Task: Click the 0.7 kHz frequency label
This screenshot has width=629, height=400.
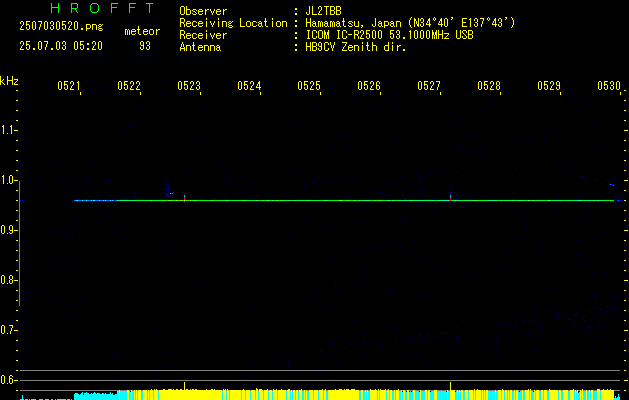Action: click(x=8, y=330)
